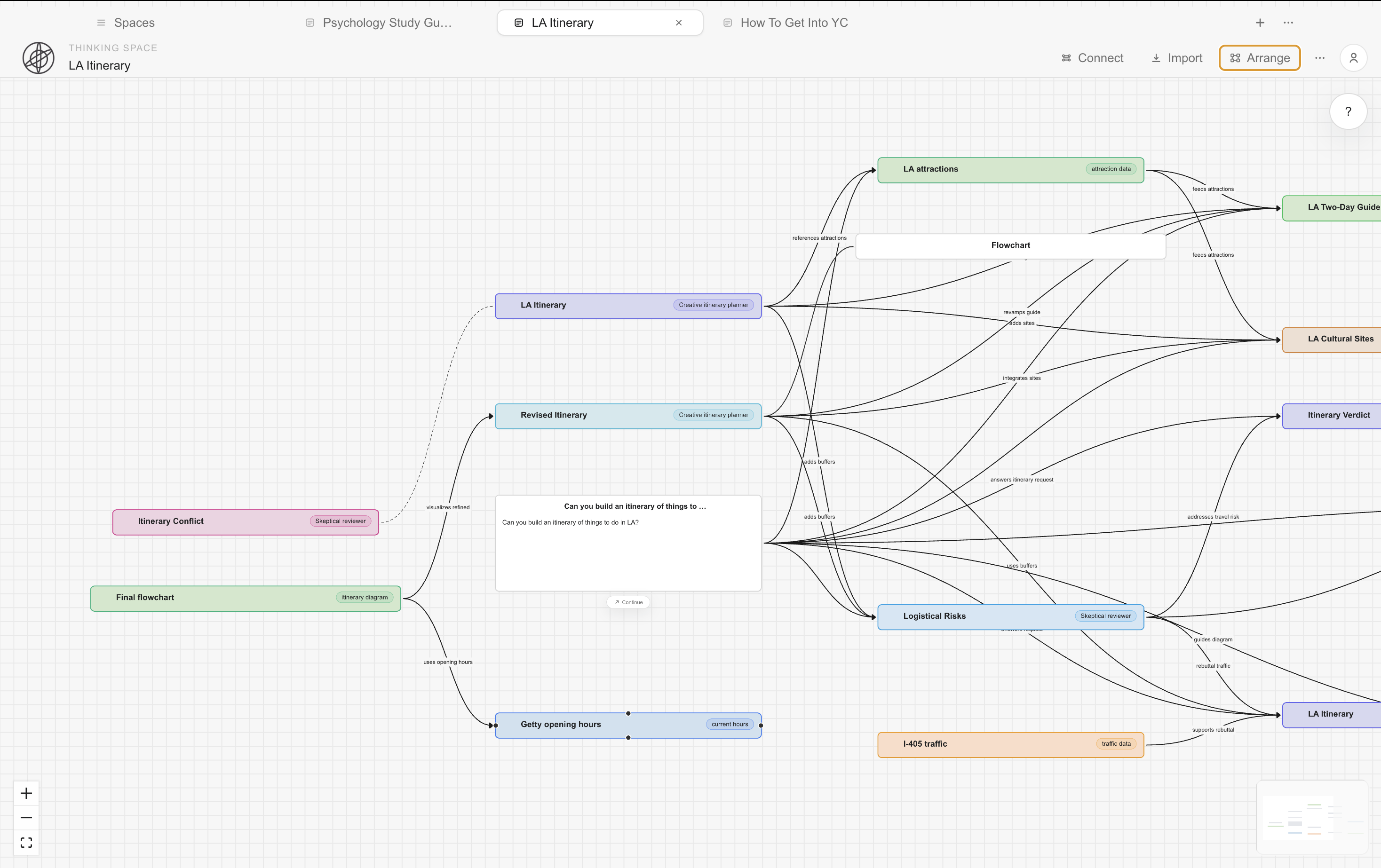Click the Import button
1381x868 pixels.
coord(1177,58)
